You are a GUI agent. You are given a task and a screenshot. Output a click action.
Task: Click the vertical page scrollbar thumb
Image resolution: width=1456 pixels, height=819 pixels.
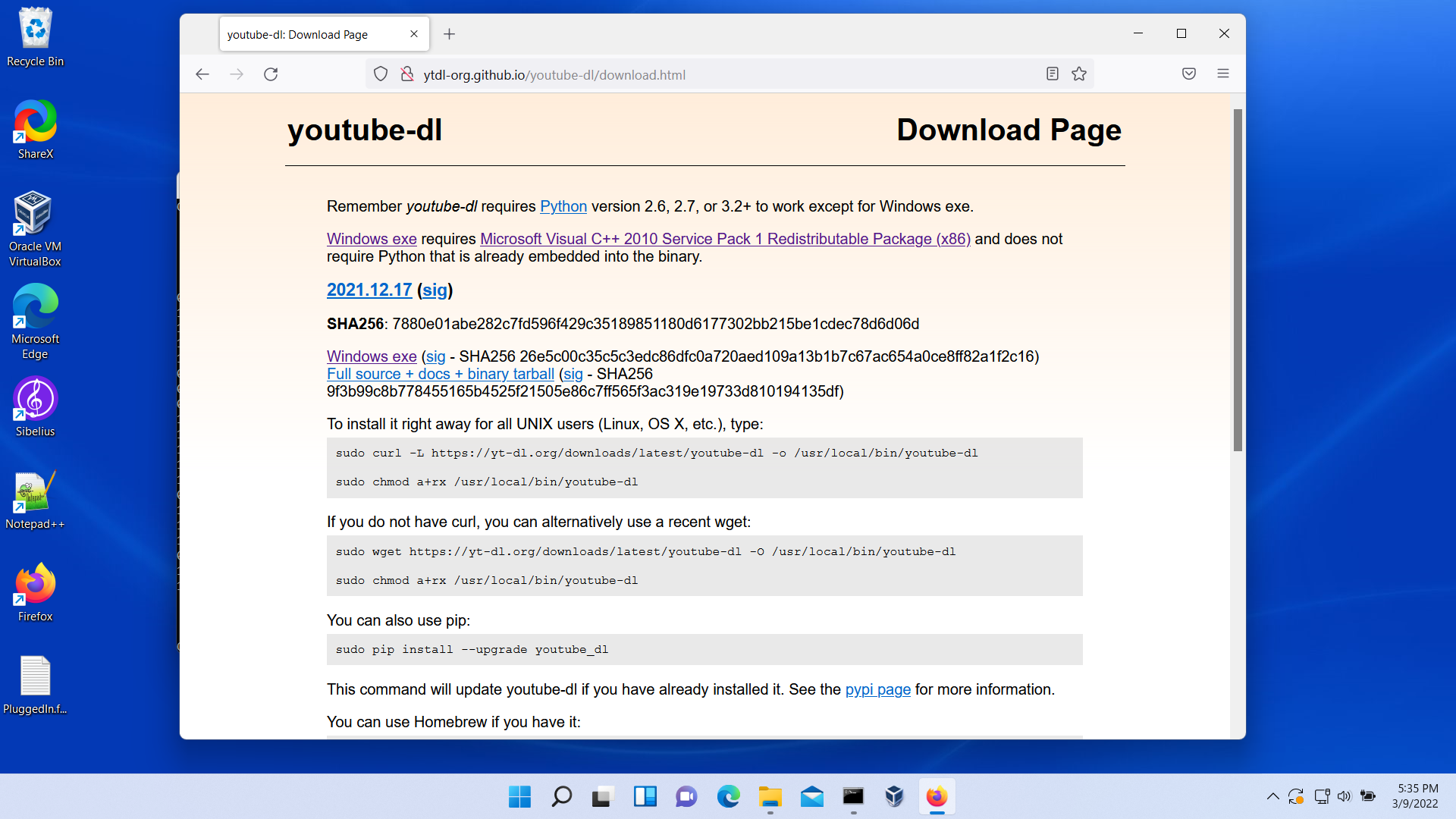[x=1237, y=281]
